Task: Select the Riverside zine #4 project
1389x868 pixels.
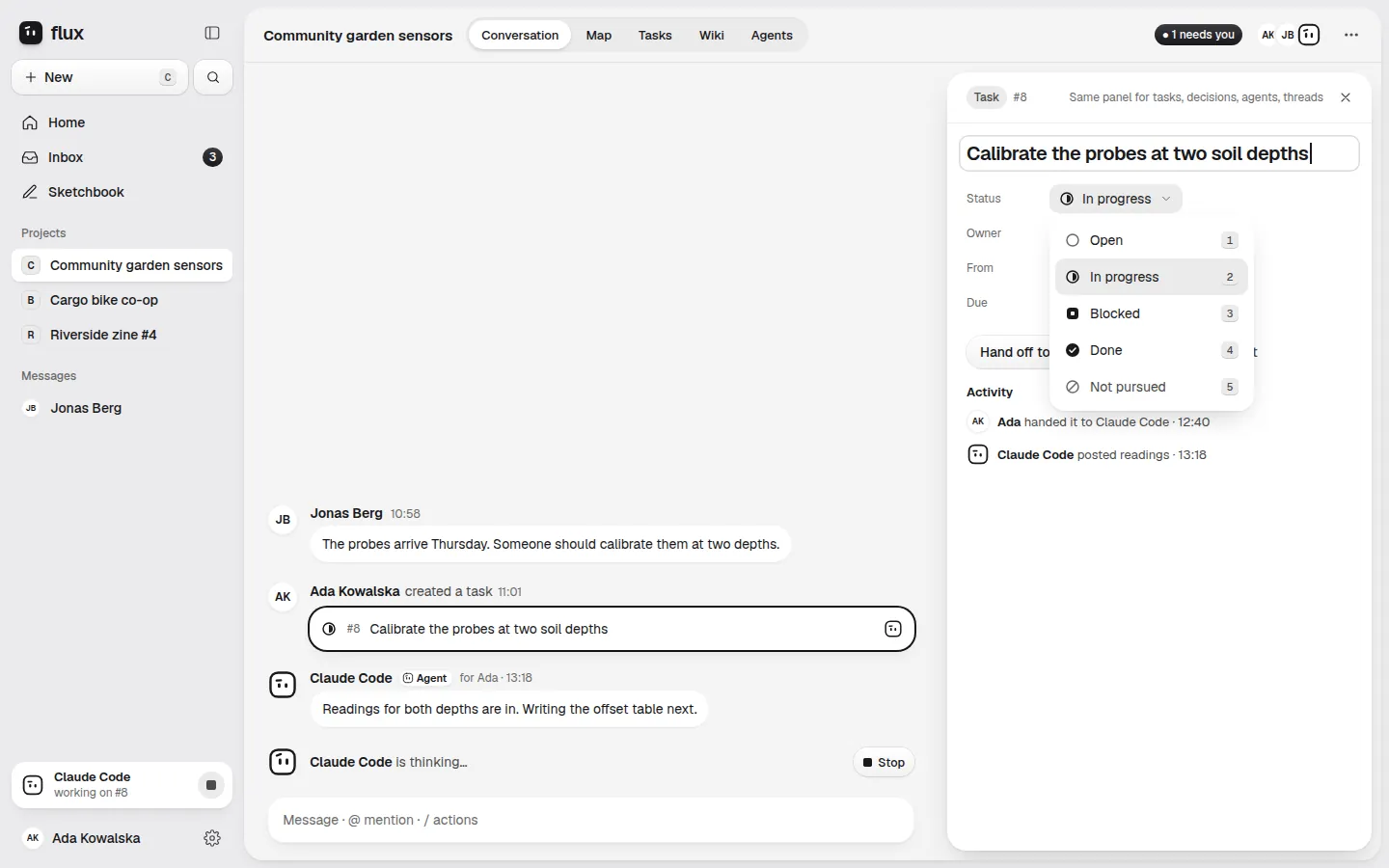Action: pyautogui.click(x=122, y=335)
